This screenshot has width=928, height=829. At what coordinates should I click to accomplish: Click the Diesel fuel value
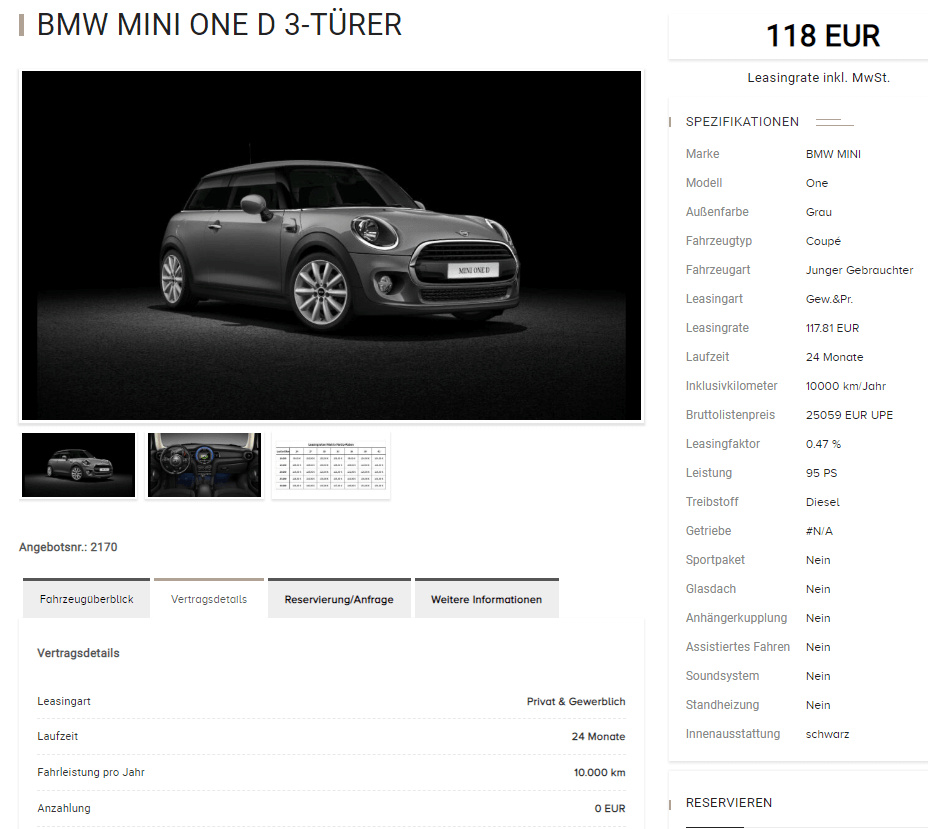click(823, 502)
